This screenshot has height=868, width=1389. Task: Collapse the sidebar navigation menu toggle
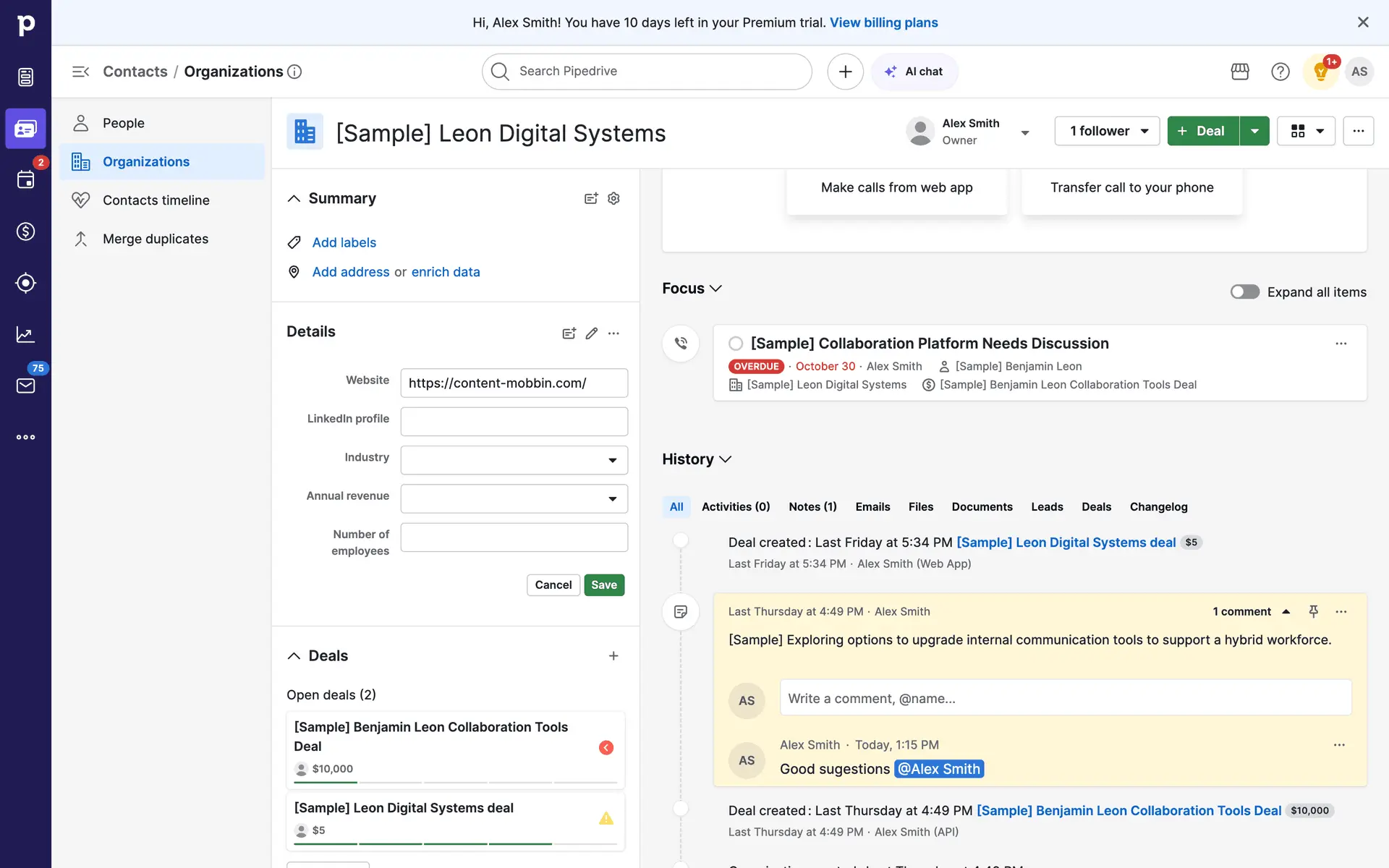point(80,72)
